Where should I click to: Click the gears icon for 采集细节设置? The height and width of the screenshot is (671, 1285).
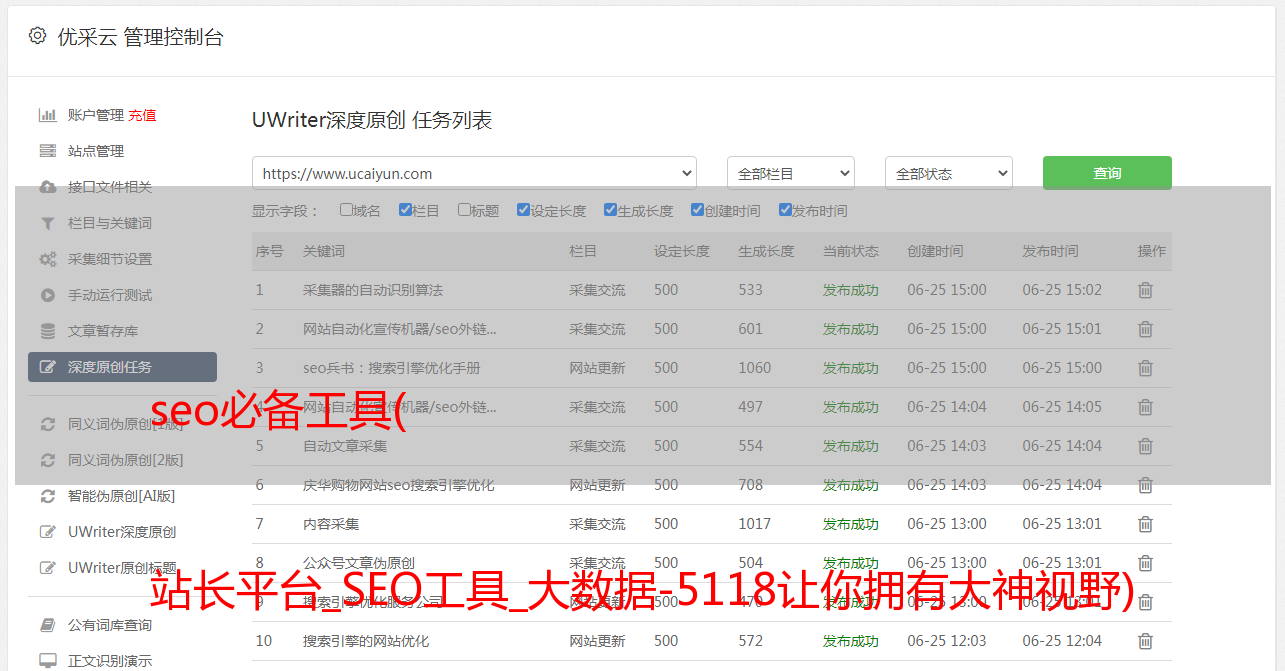pyautogui.click(x=47, y=259)
